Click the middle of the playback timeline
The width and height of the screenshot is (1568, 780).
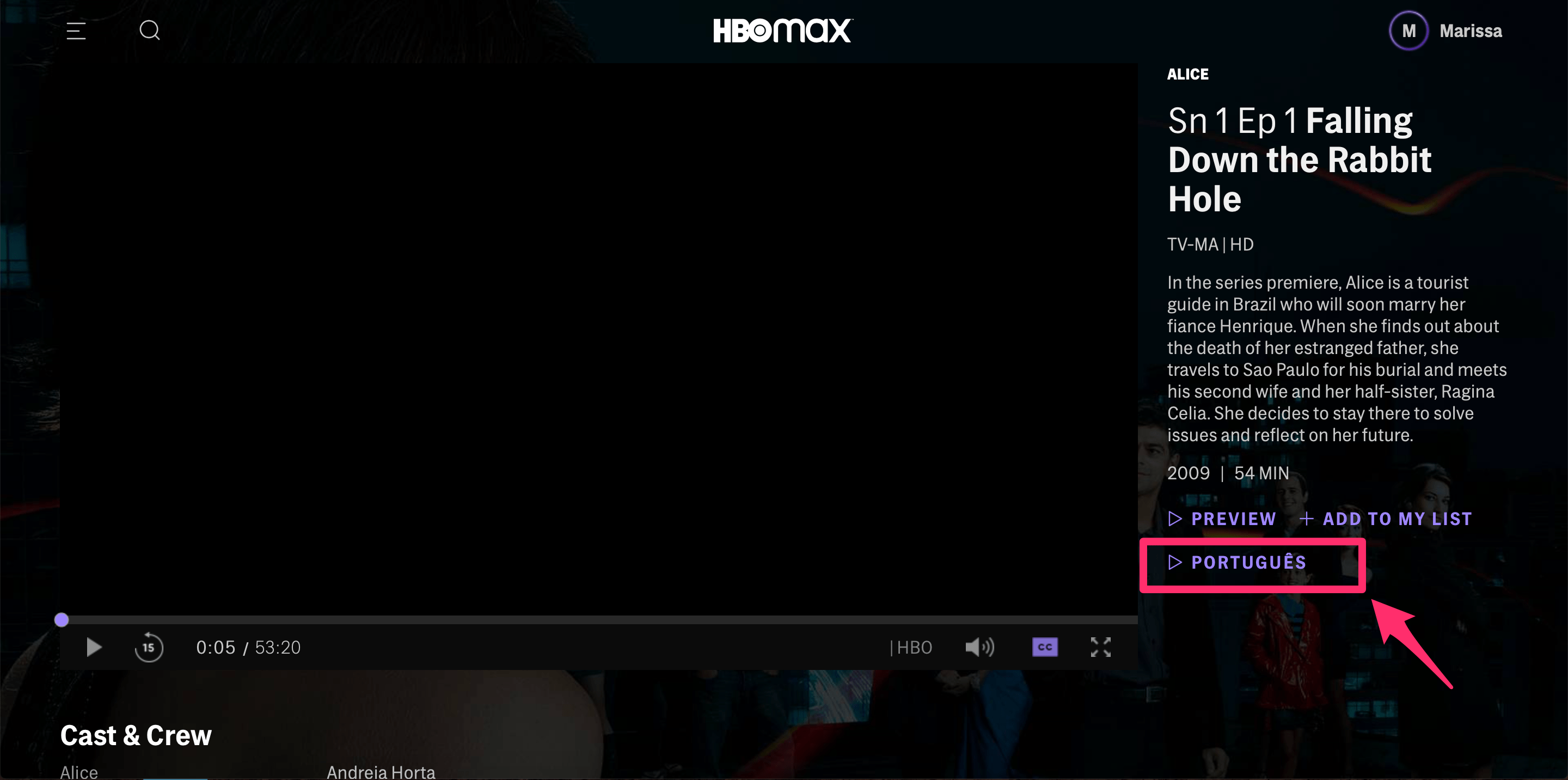pos(599,620)
